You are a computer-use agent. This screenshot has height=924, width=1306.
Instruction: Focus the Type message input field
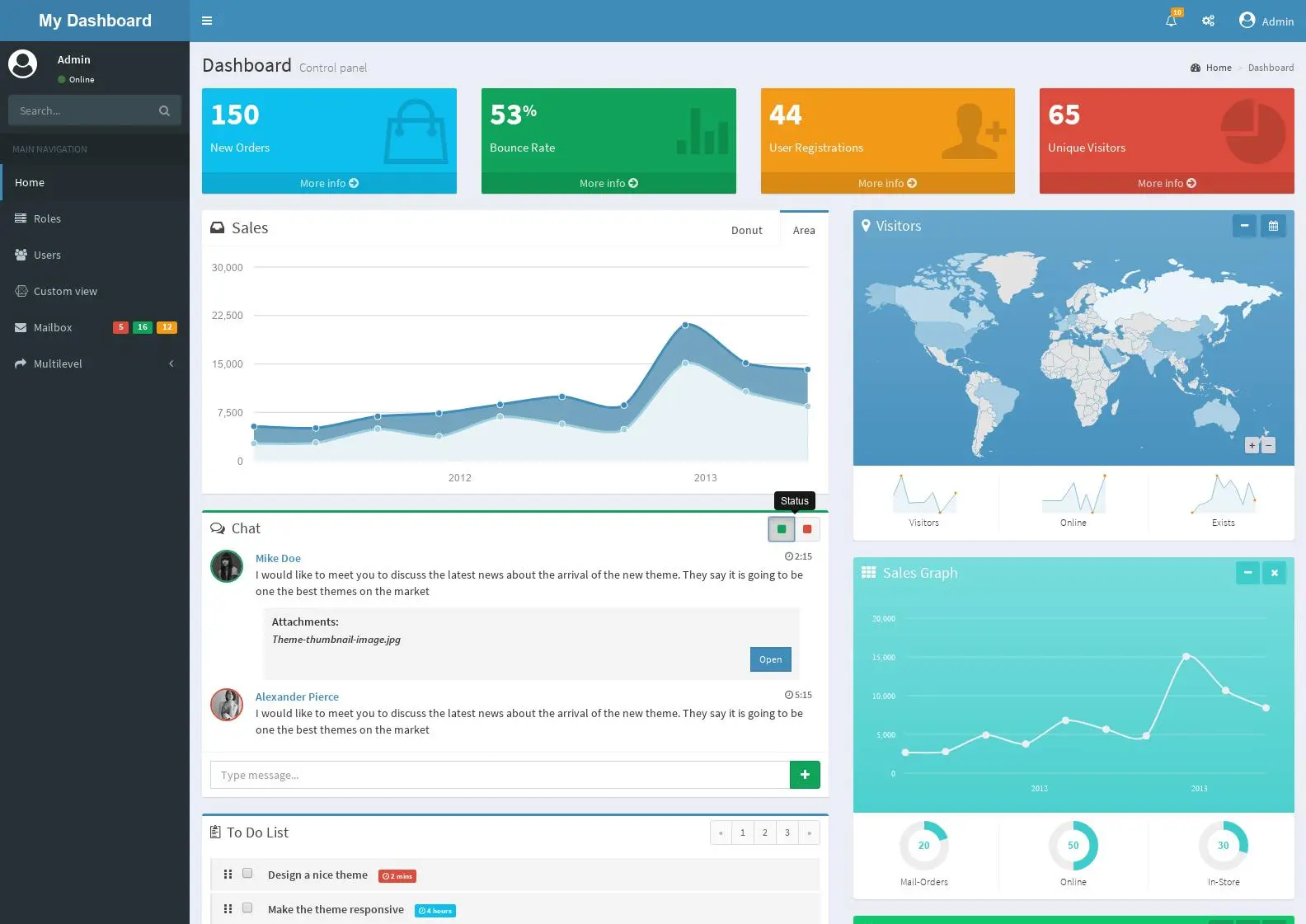point(500,775)
